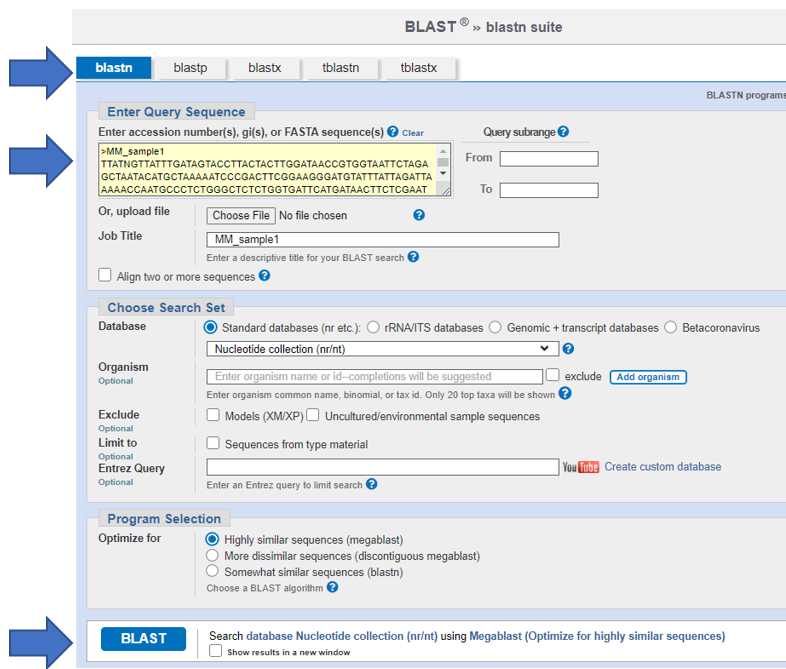Open help icon beside FASTA sequence label
Image resolution: width=786 pixels, height=669 pixels.
click(x=393, y=132)
